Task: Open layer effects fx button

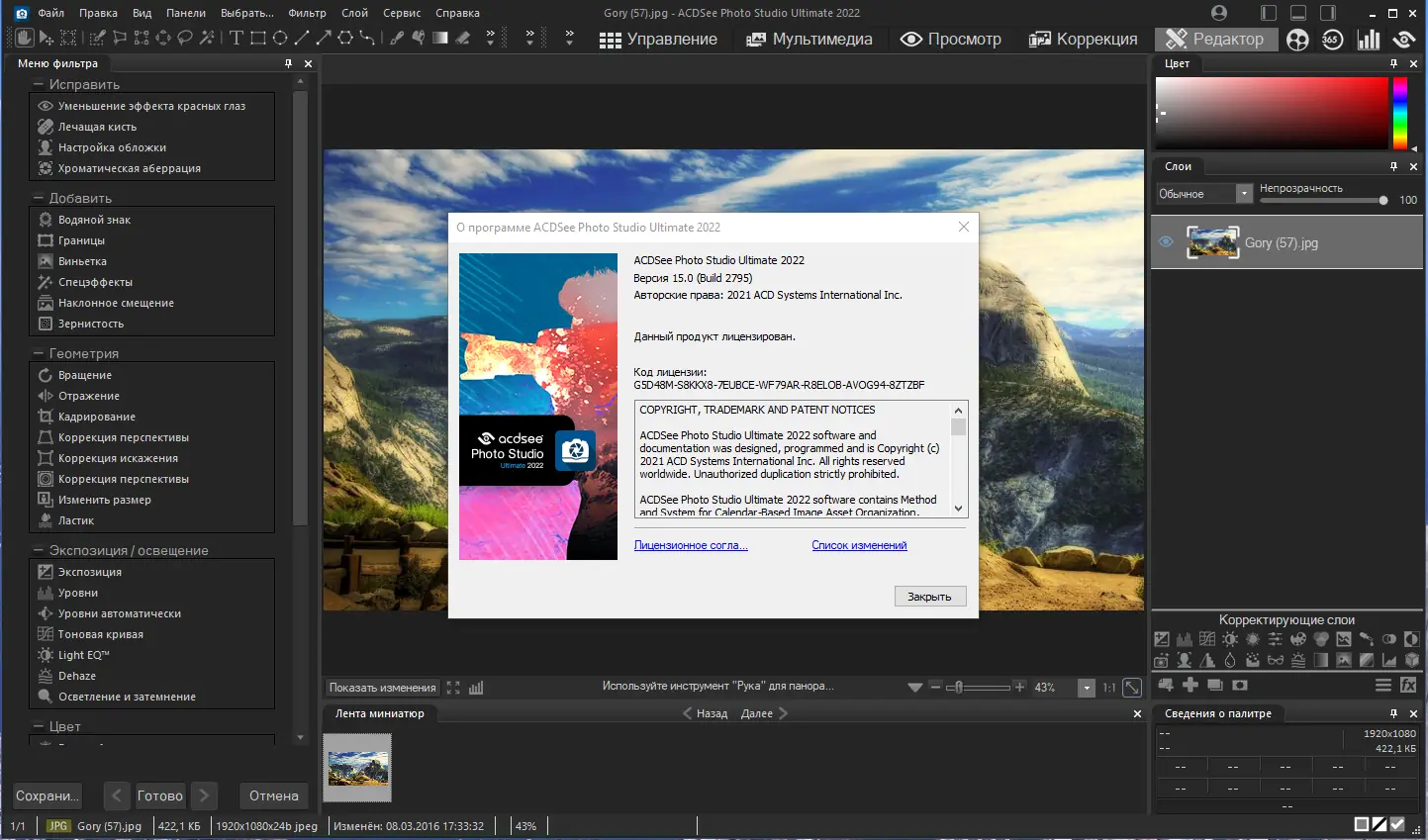Action: [1408, 685]
